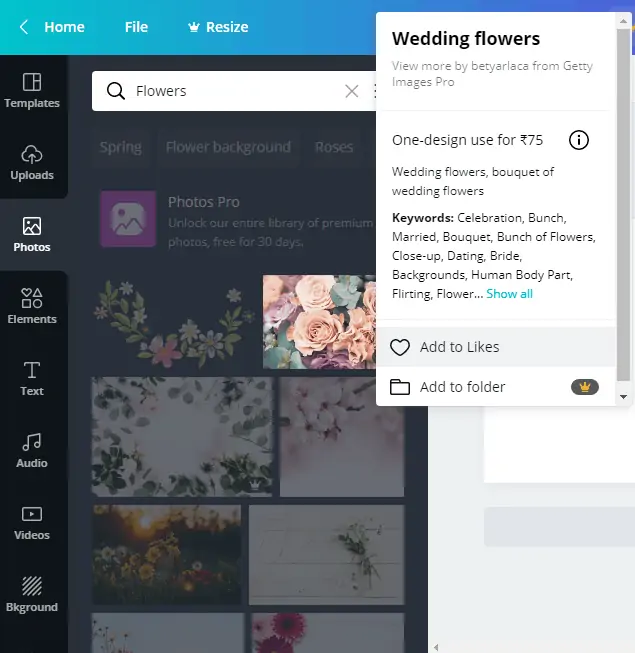Click the Home back chevron
Image resolution: width=635 pixels, height=653 pixels.
pyautogui.click(x=24, y=27)
